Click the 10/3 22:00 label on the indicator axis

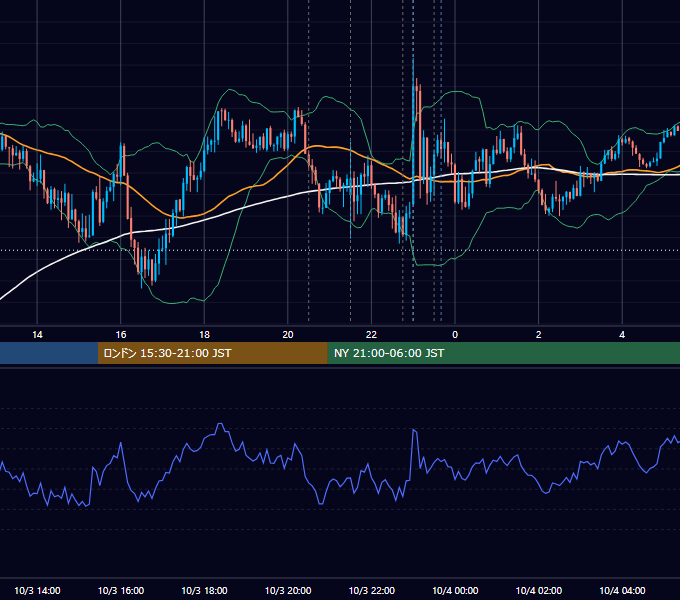[372, 590]
